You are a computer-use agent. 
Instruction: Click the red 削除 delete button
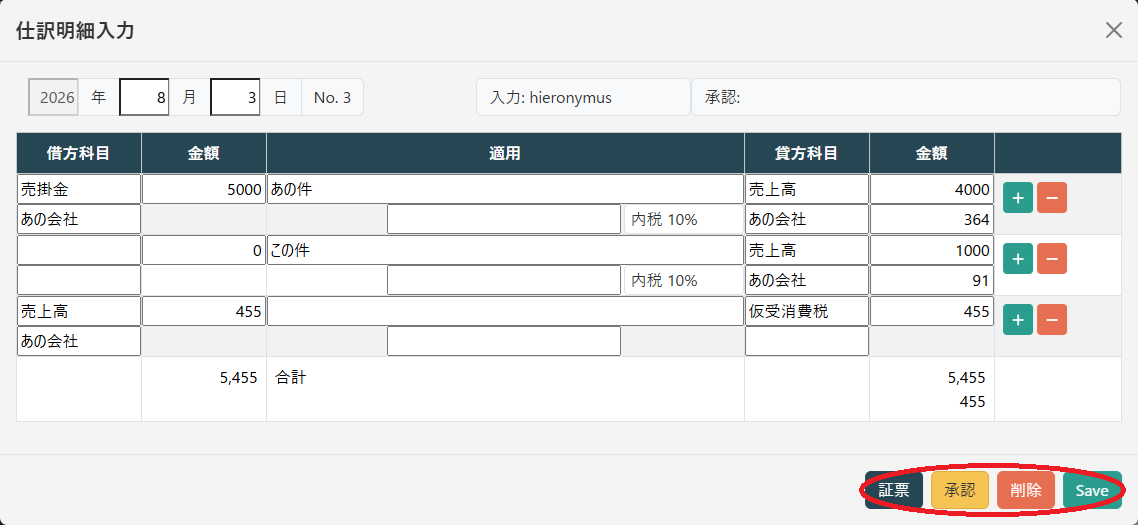(x=1025, y=490)
